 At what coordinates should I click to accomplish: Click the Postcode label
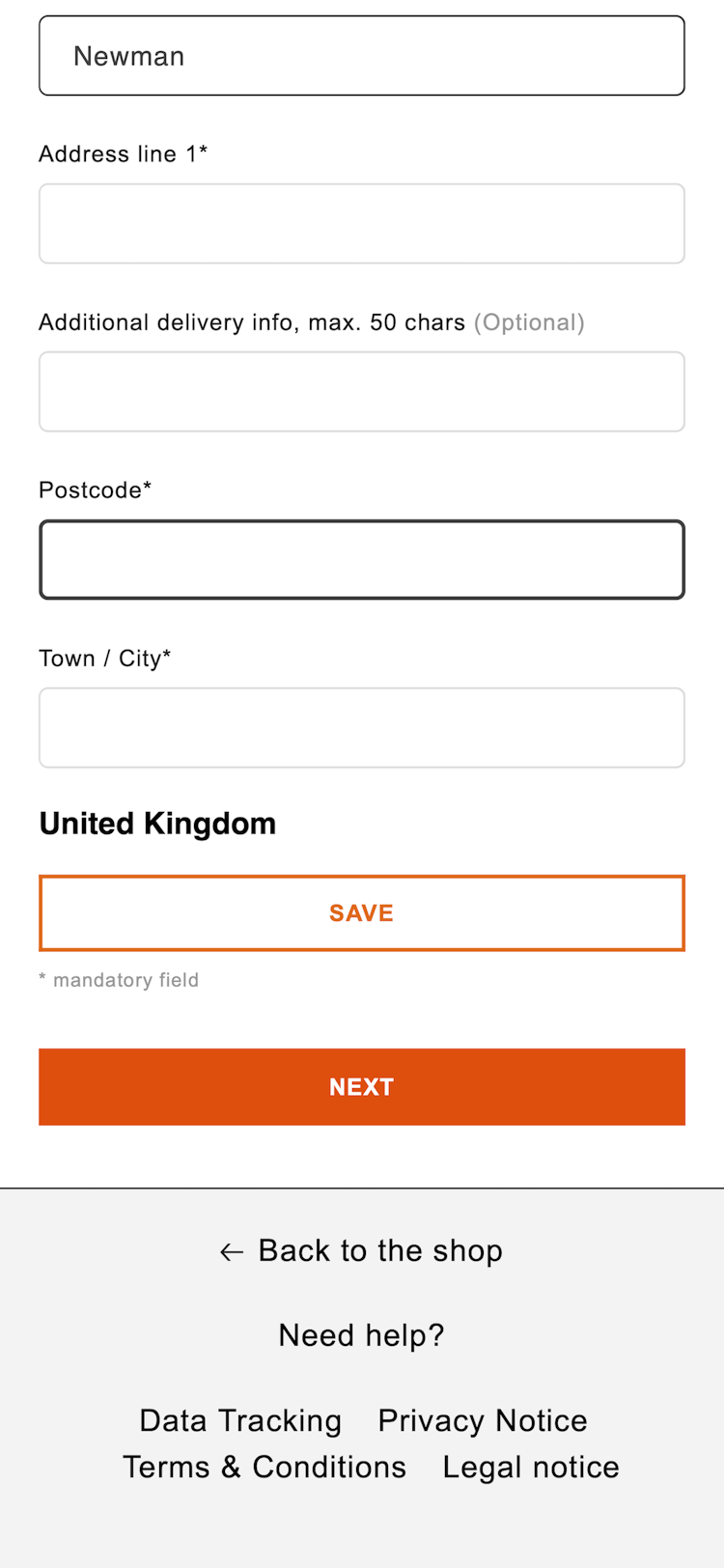tap(95, 490)
